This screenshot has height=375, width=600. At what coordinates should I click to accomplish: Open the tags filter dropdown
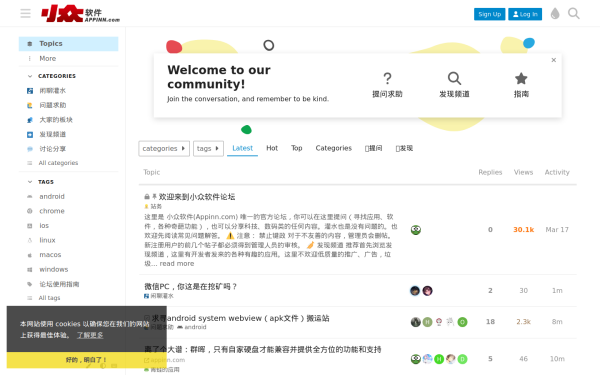[x=208, y=148]
